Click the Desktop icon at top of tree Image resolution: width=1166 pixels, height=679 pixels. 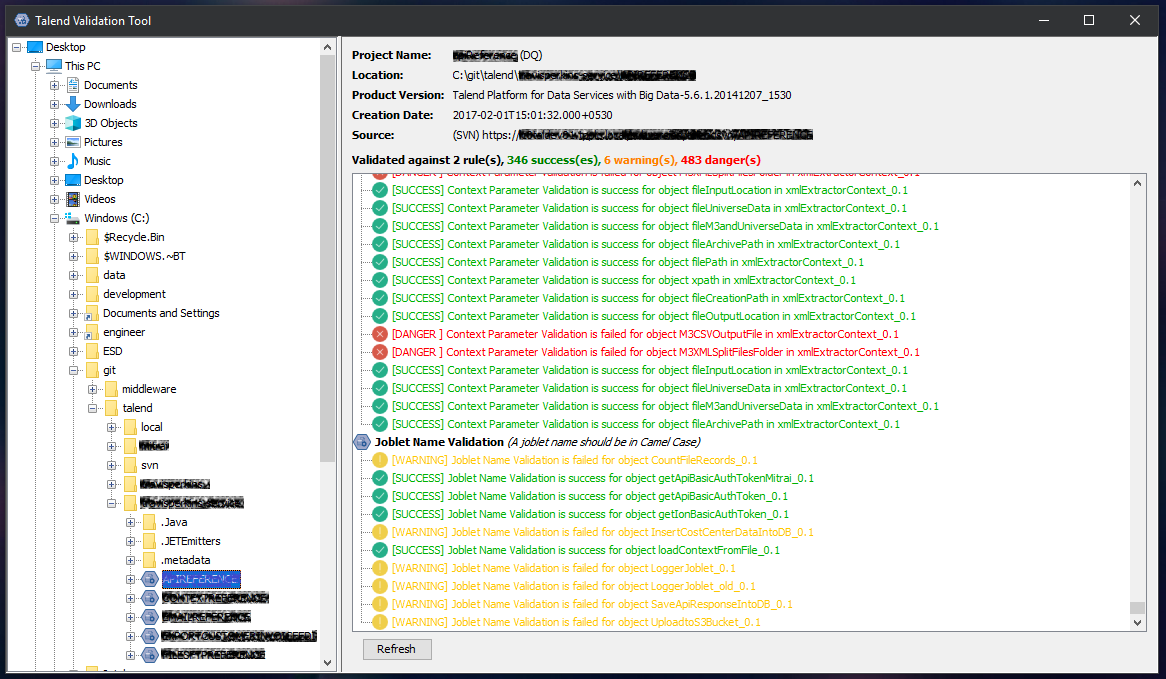(37, 46)
